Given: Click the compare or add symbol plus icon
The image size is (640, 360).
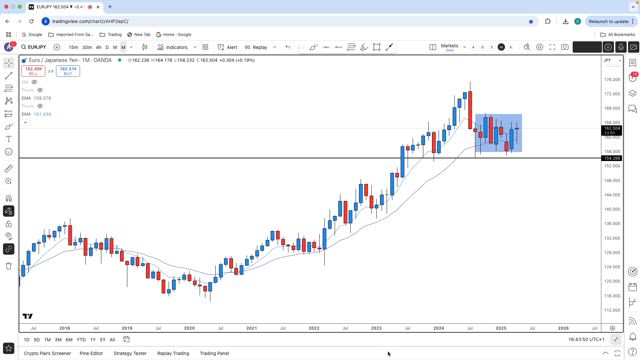Looking at the screenshot, I should point(57,47).
